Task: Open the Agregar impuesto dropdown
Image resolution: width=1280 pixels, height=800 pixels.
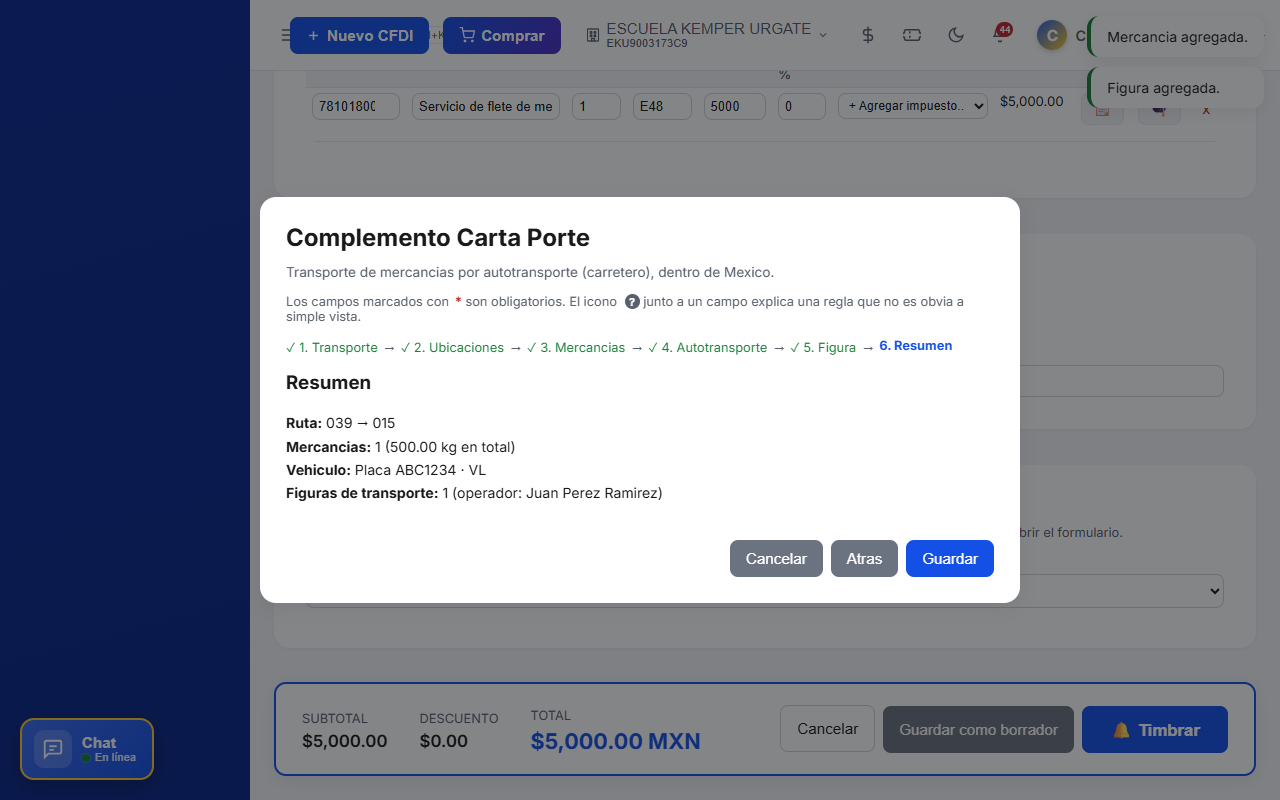Action: (913, 105)
